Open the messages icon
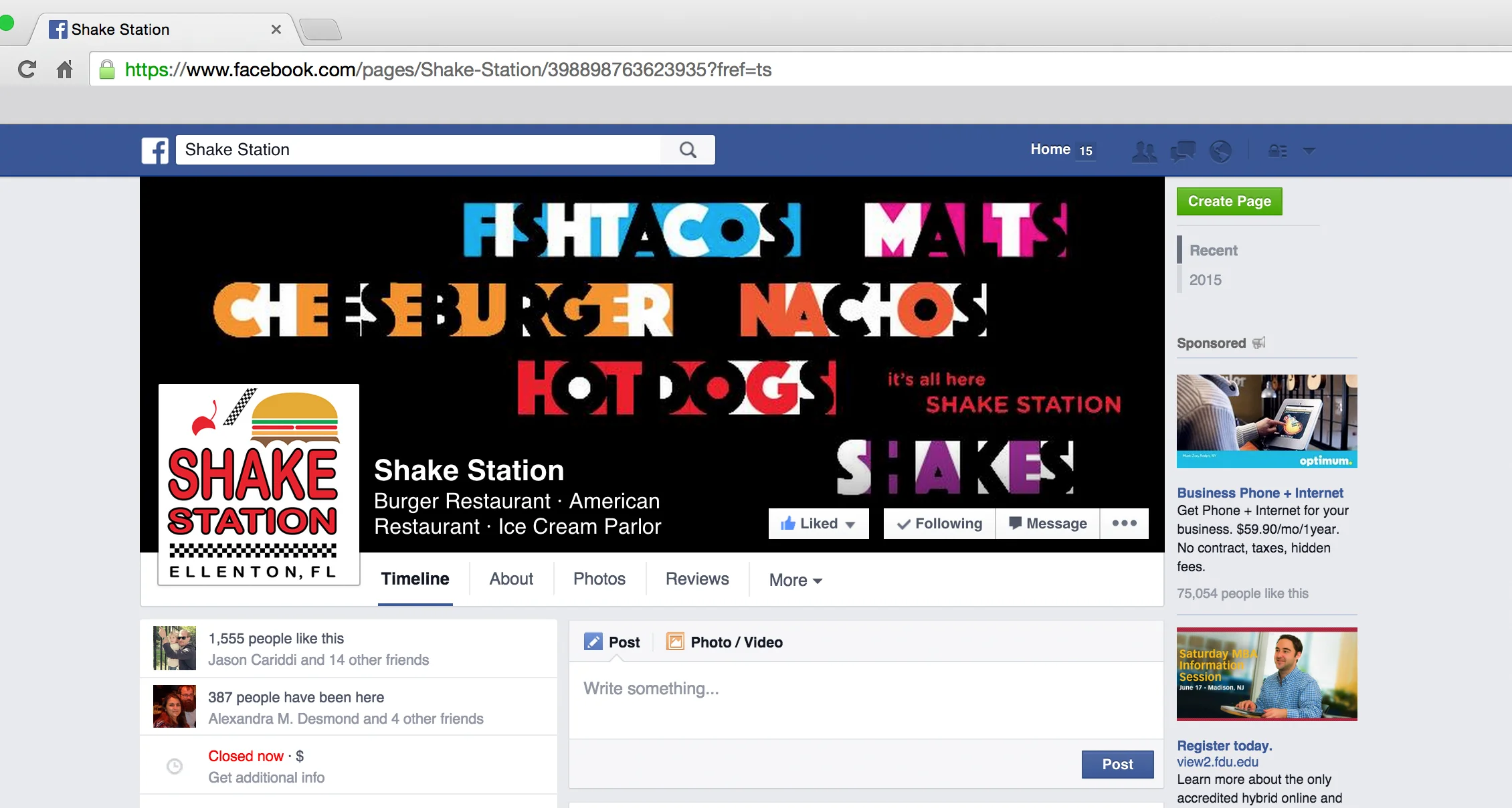The width and height of the screenshot is (1512, 808). 1183,151
